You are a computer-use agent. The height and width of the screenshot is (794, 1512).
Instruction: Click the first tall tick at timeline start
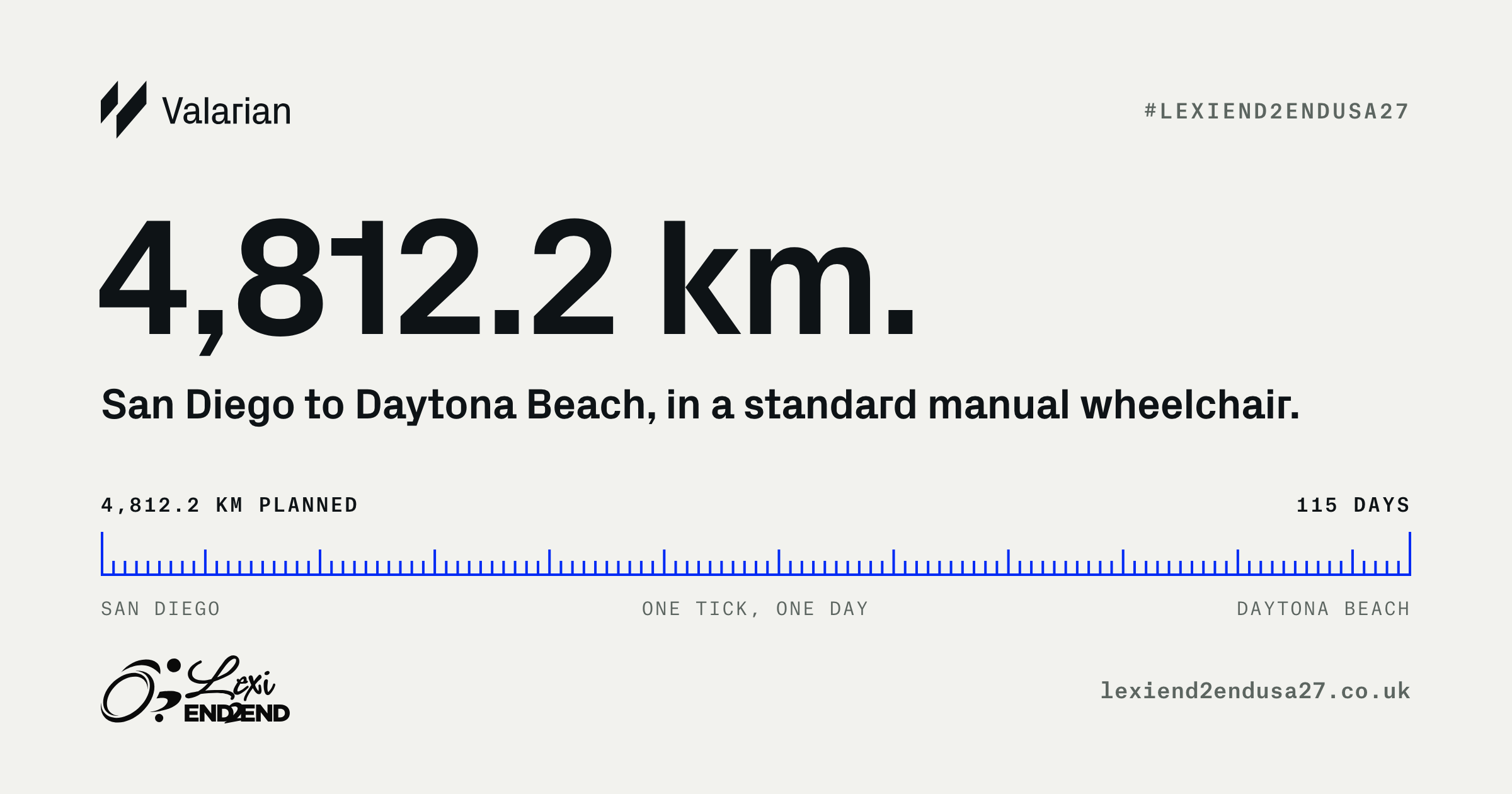coord(102,553)
